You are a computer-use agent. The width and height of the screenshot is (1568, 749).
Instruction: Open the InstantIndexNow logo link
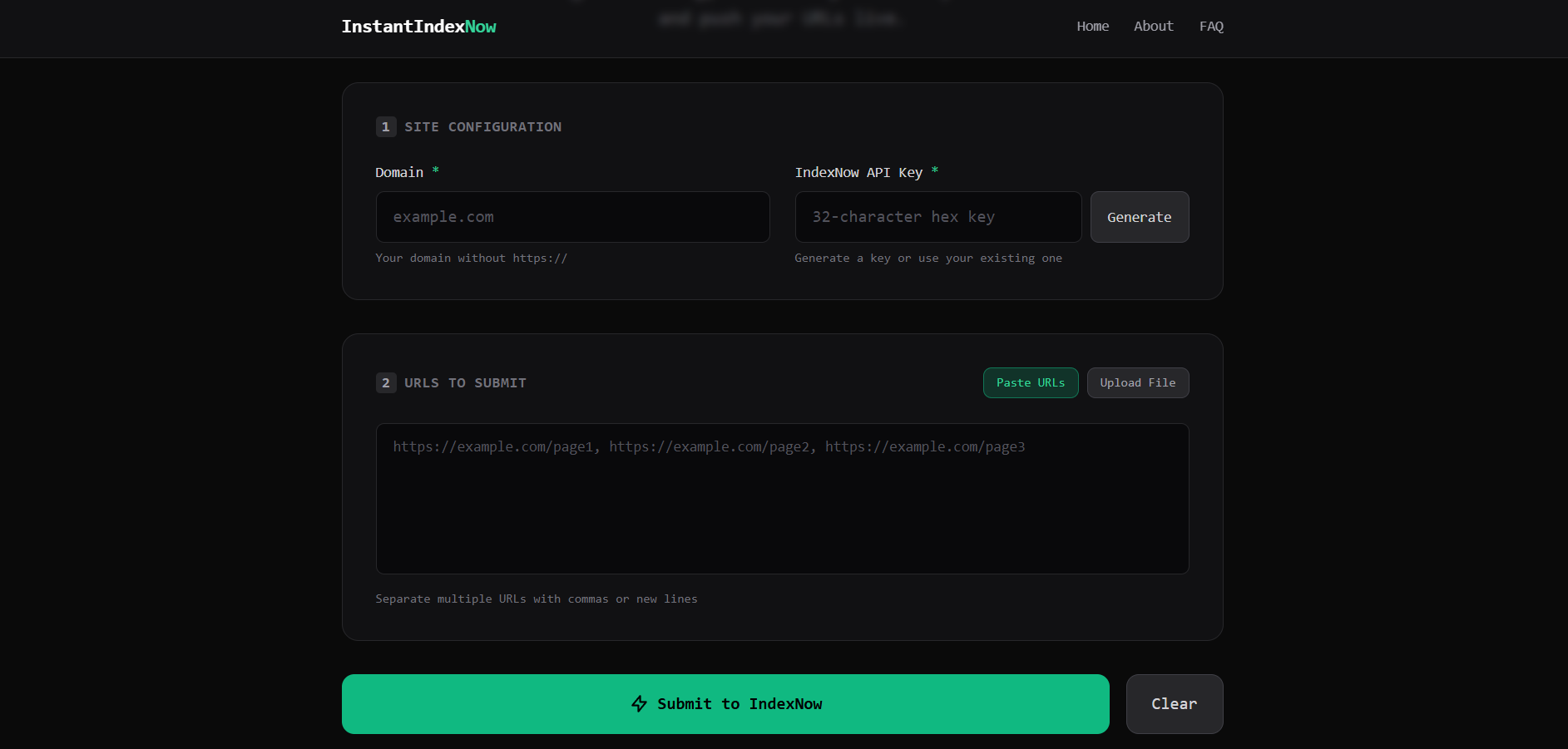(418, 27)
